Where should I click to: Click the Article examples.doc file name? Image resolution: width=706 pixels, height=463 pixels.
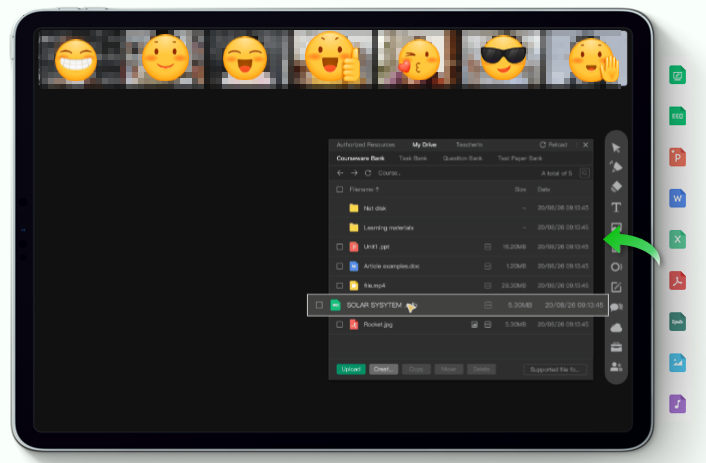pyautogui.click(x=391, y=266)
